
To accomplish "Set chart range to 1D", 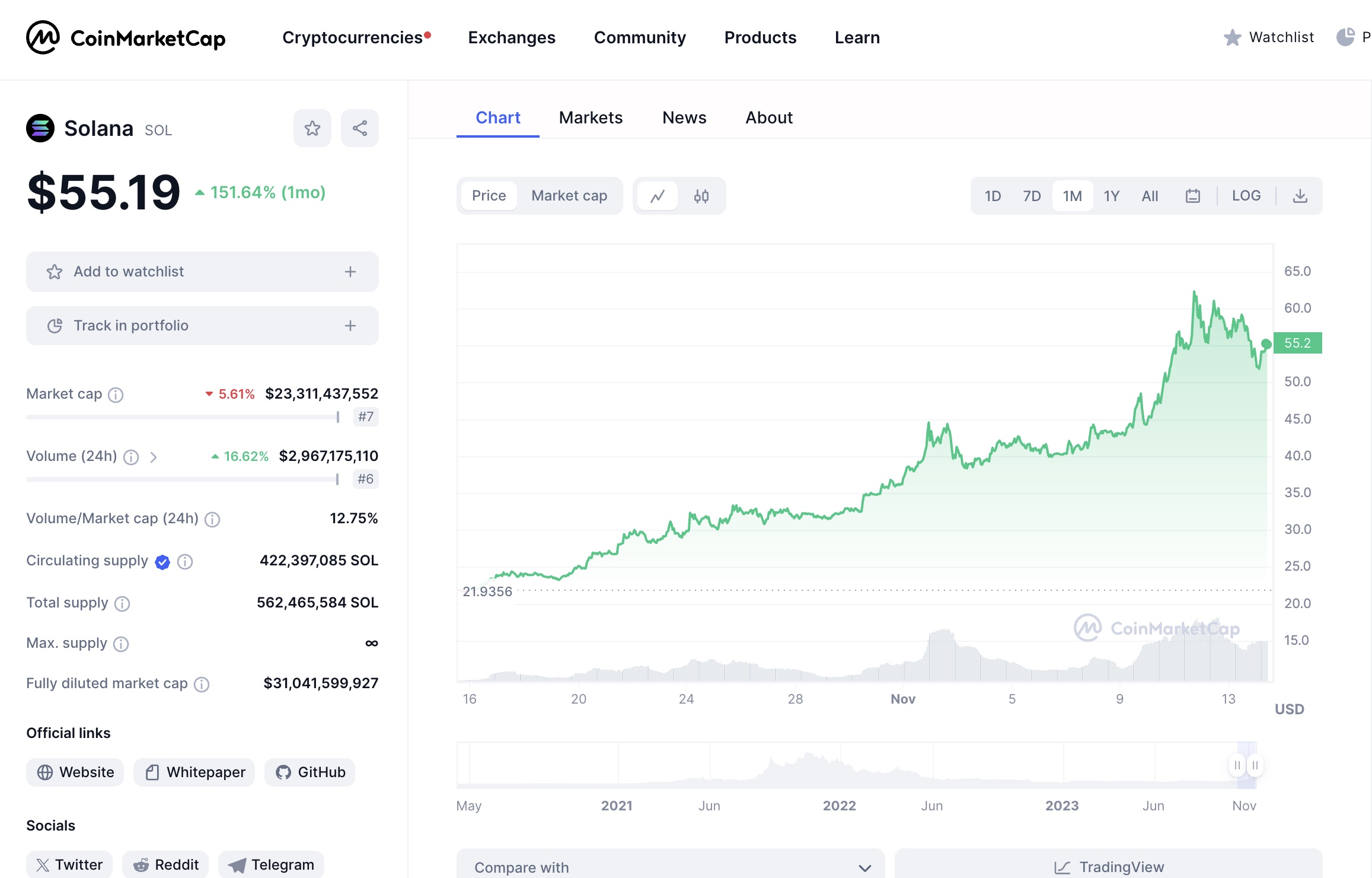I will pyautogui.click(x=993, y=196).
